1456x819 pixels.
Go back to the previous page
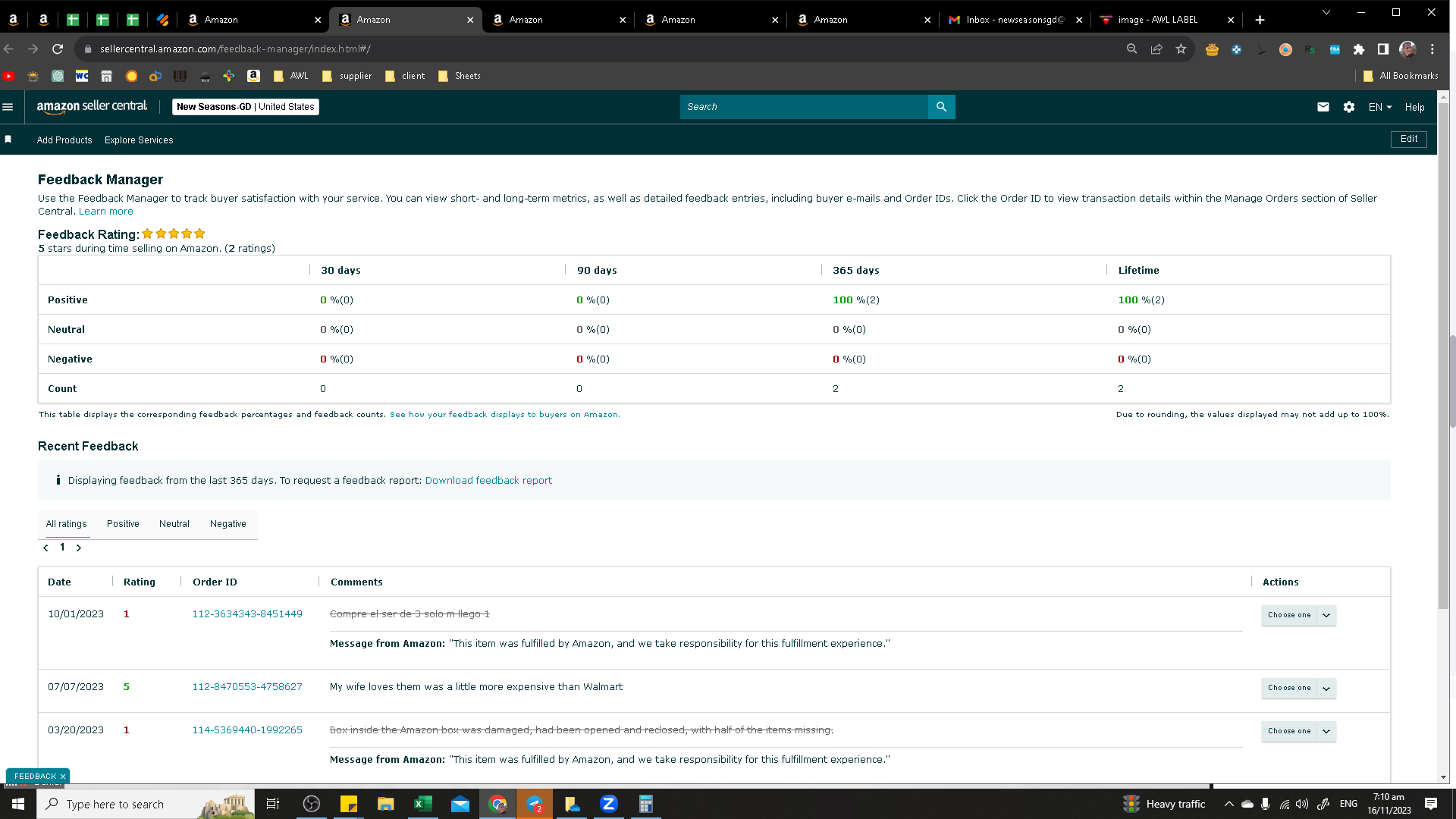[9, 49]
